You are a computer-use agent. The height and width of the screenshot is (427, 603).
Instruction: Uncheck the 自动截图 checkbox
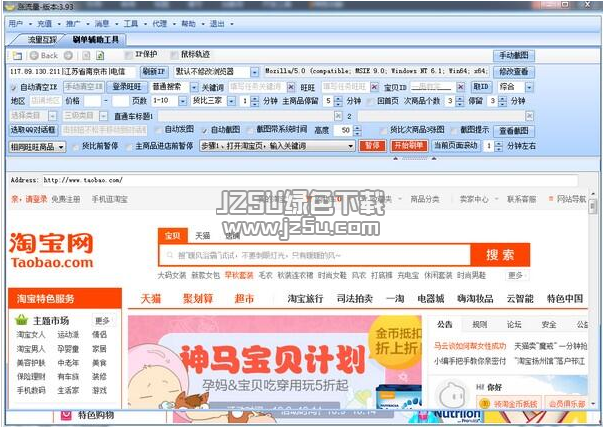pos(205,130)
